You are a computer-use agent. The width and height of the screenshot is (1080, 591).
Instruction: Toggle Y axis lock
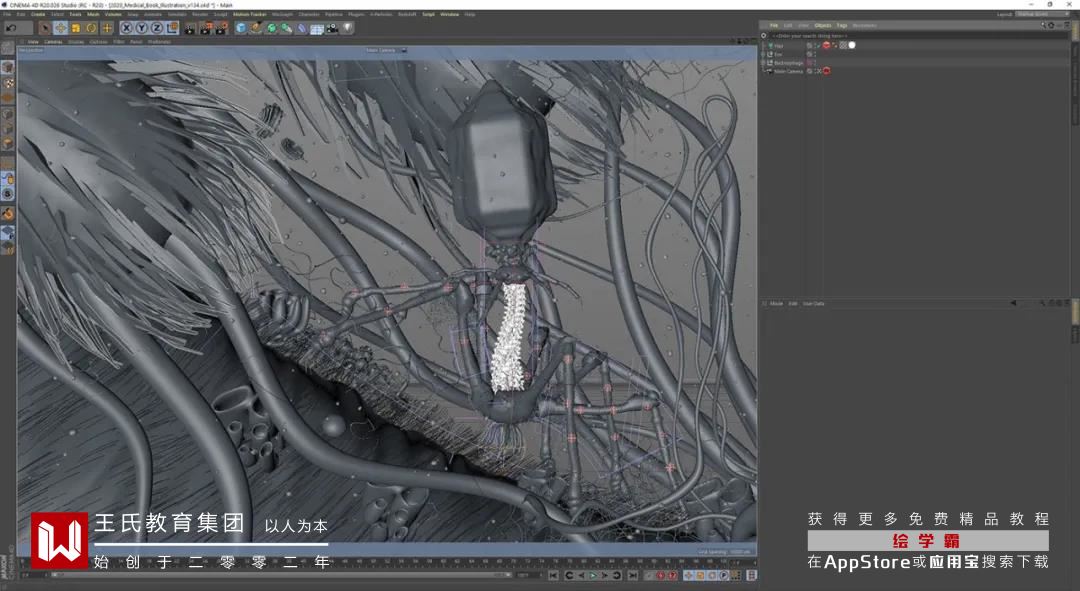[x=141, y=28]
